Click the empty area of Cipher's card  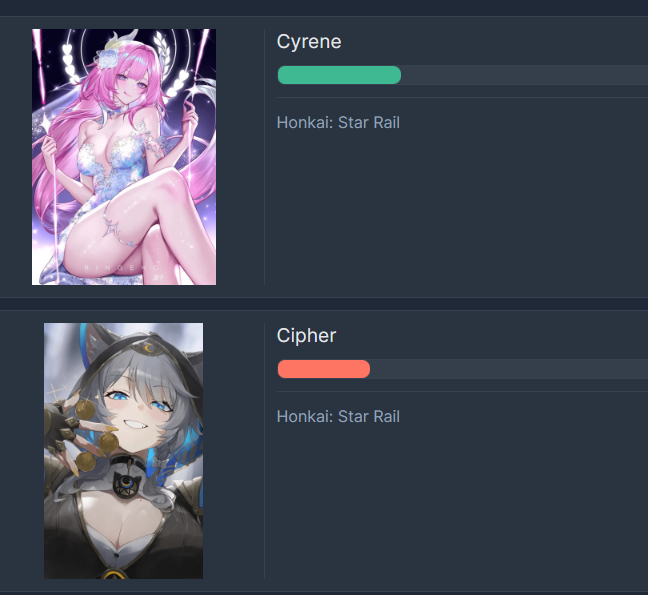point(455,500)
